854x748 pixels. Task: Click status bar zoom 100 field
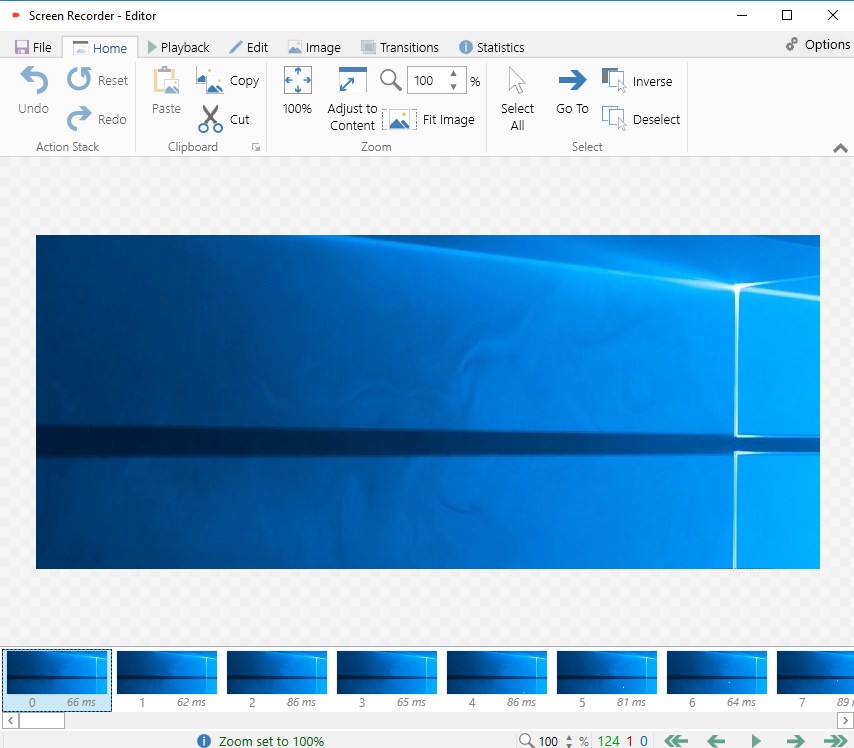548,741
